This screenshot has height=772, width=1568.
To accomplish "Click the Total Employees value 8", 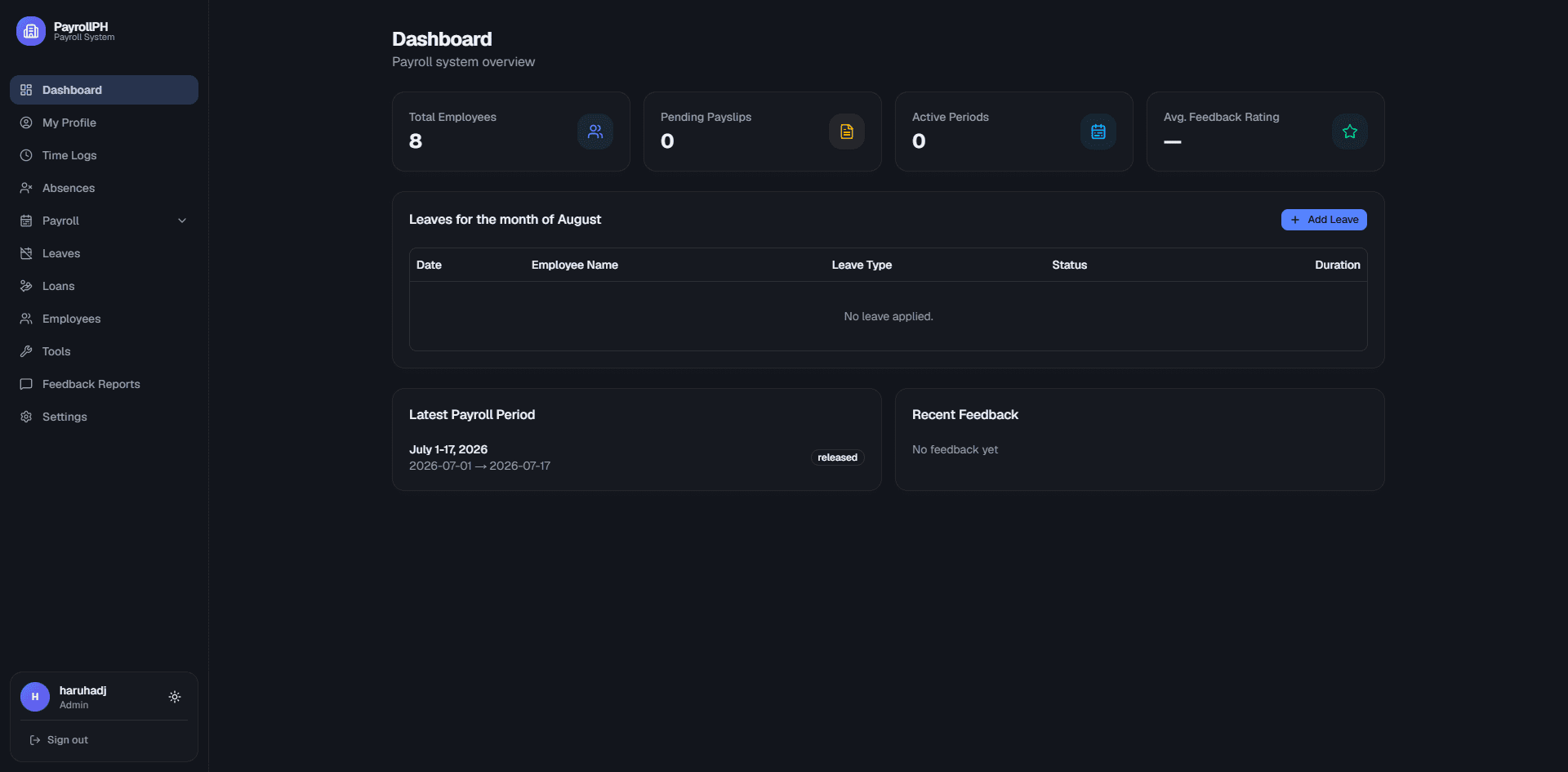I will [x=416, y=141].
